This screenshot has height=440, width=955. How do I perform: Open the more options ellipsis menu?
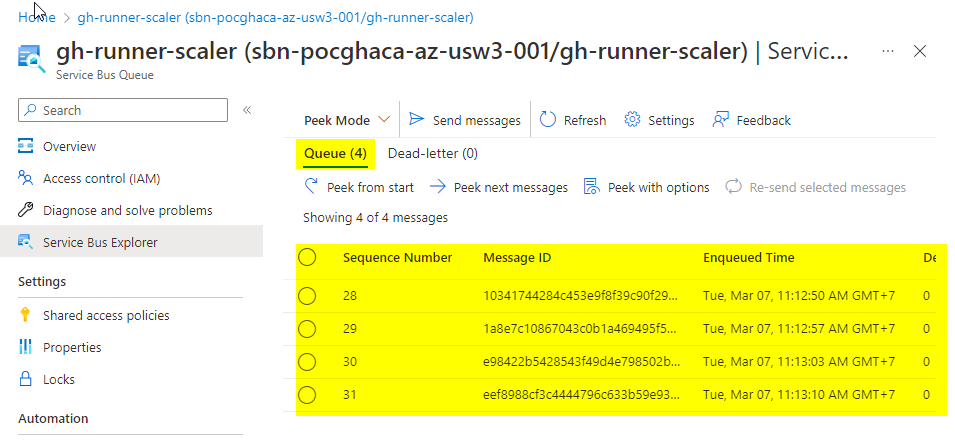click(x=888, y=51)
